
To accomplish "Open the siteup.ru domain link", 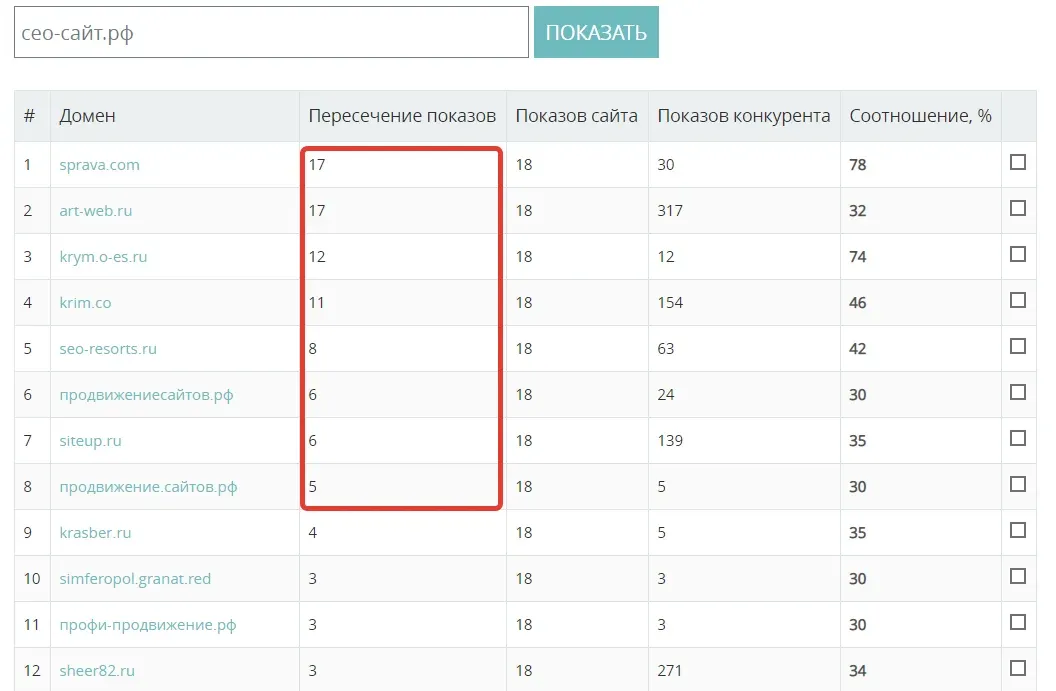I will [90, 441].
